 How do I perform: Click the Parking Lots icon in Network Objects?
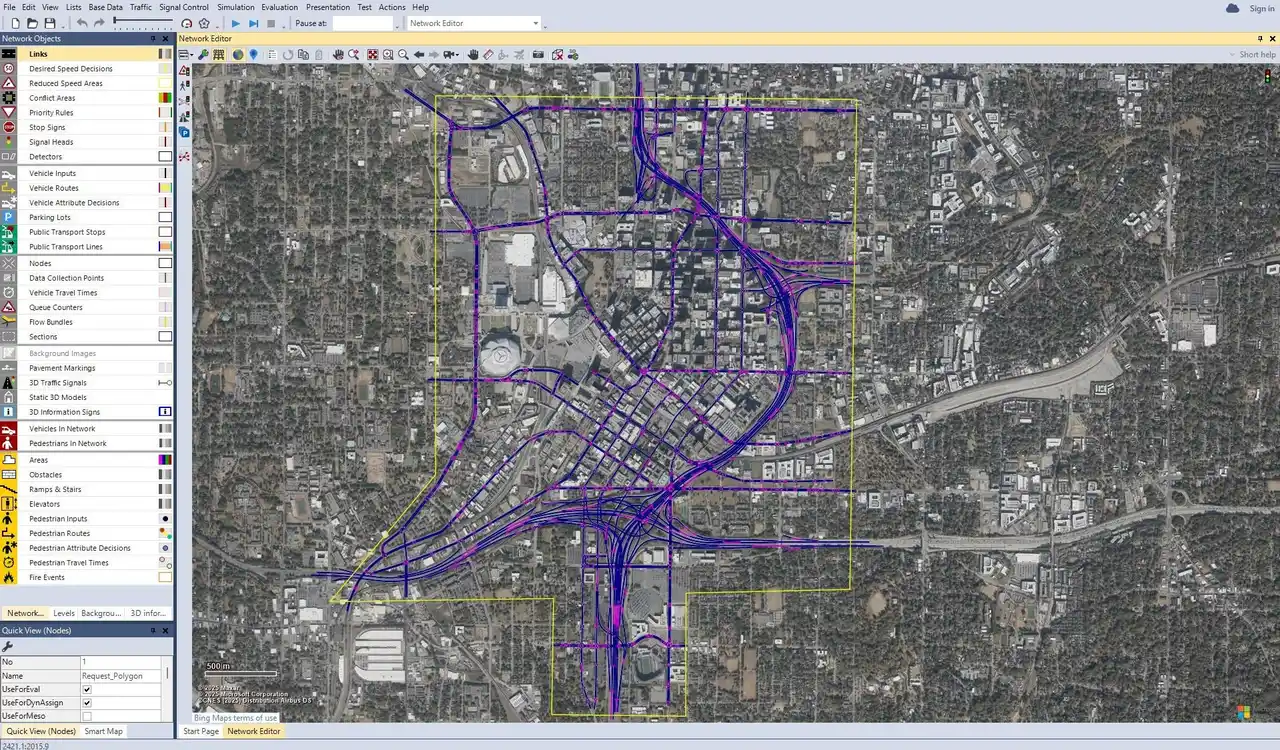[9, 217]
